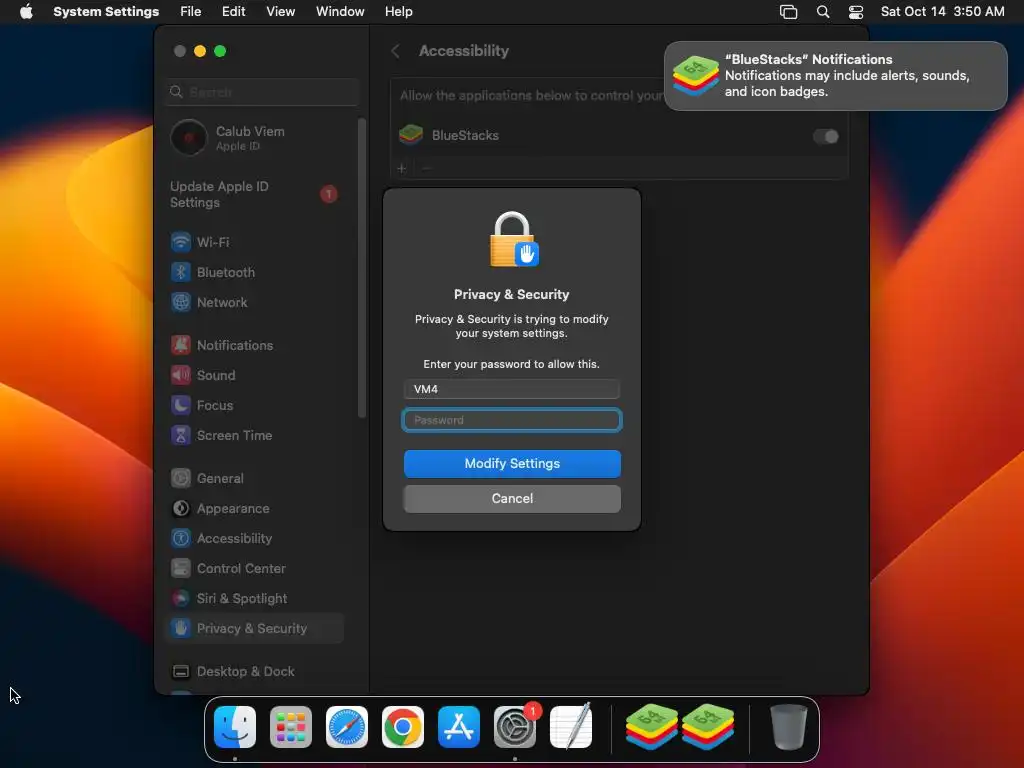1024x768 pixels.
Task: Click System Settings icon in Dock
Action: [x=515, y=727]
